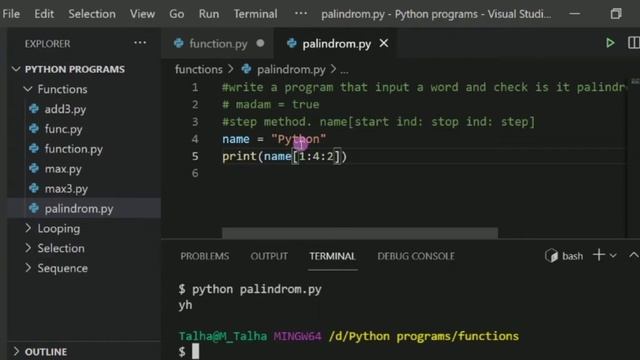Open func.py in the explorer
640x360 pixels.
click(x=63, y=129)
